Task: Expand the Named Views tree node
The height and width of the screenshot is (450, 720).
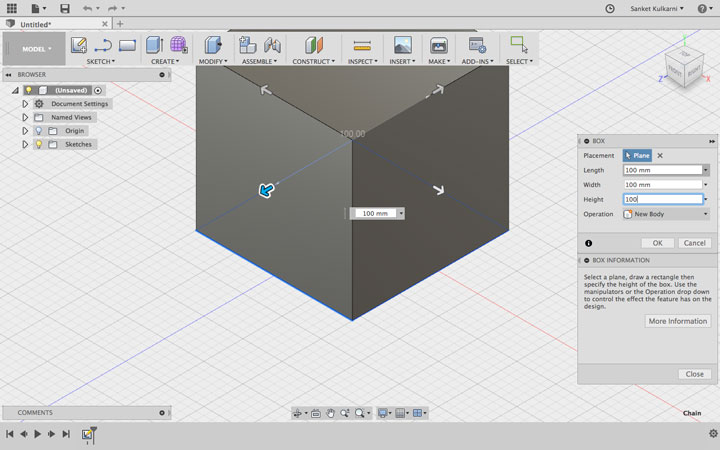Action: (x=25, y=117)
